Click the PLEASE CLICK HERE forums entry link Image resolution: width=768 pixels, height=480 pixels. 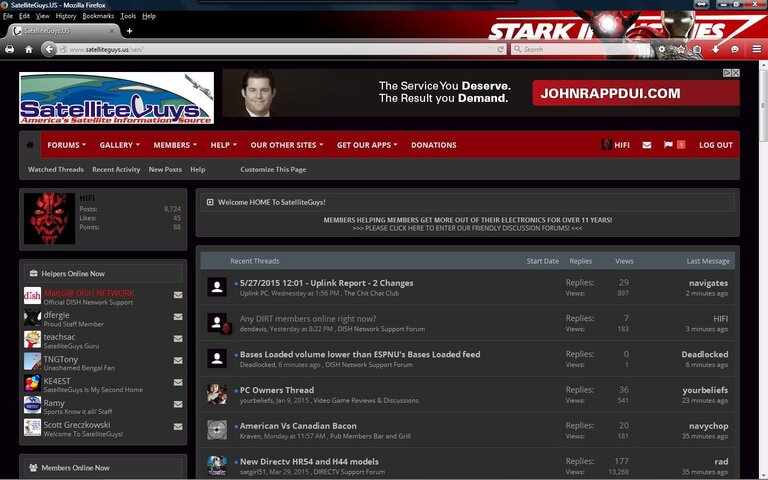pyautogui.click(x=467, y=228)
